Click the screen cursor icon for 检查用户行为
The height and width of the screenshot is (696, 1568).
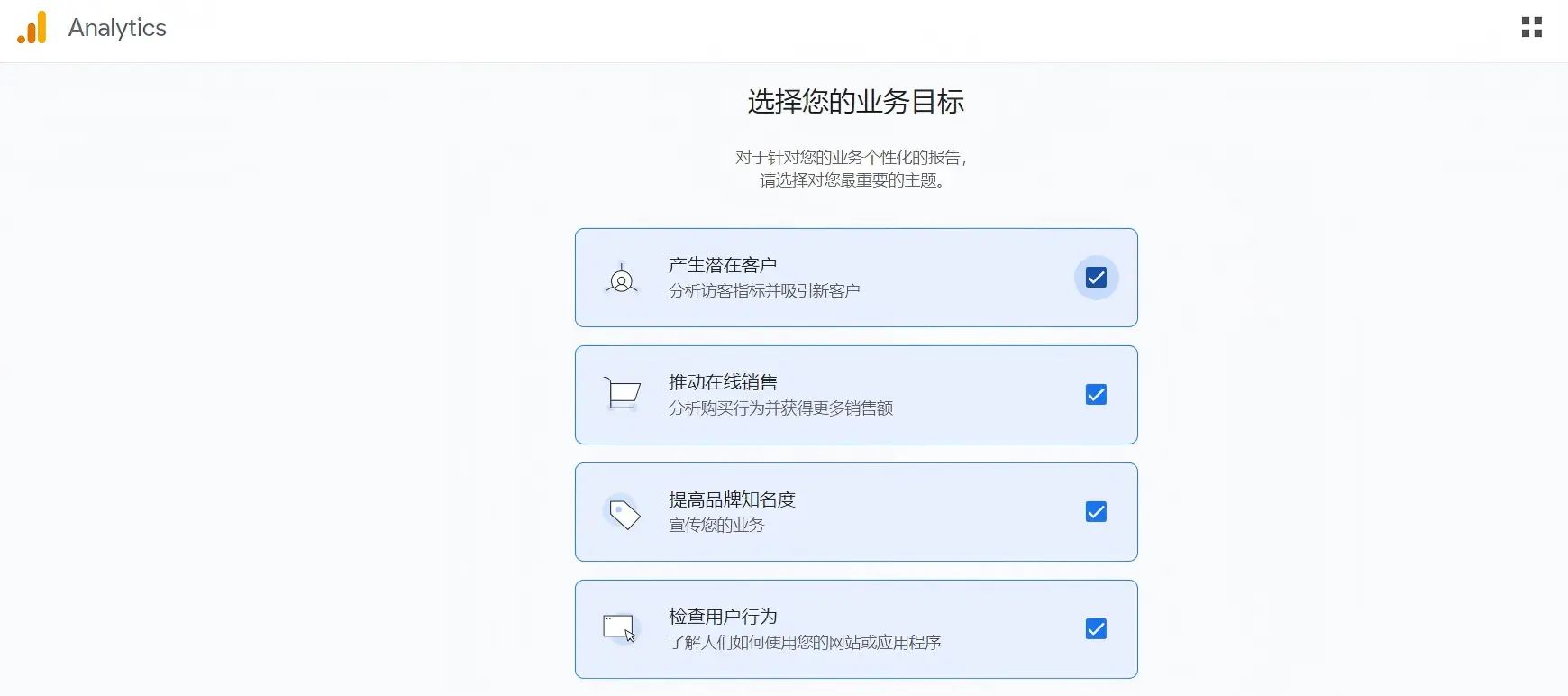coord(620,628)
